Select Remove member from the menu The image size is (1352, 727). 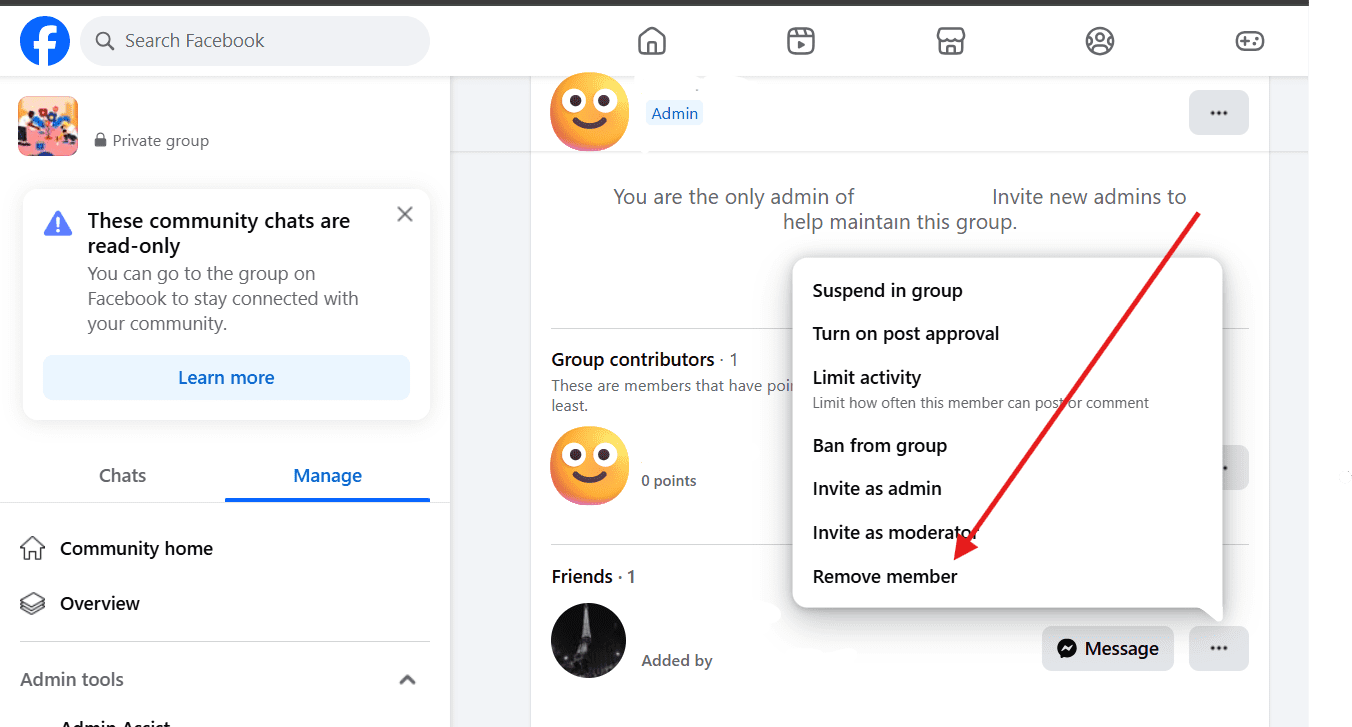(884, 576)
